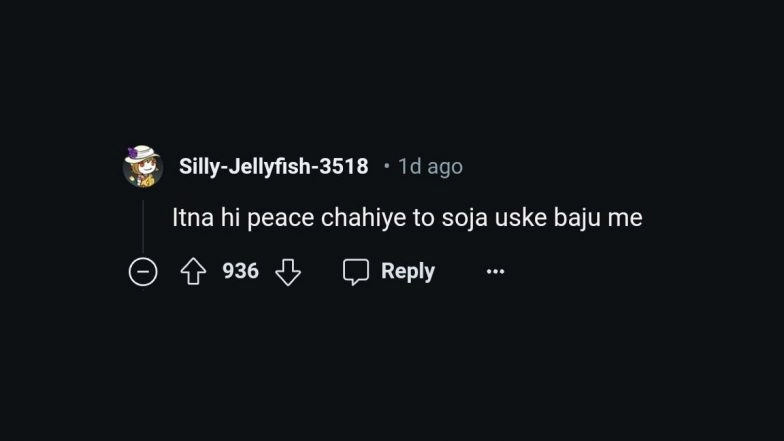Click the Reply text label

tap(408, 271)
